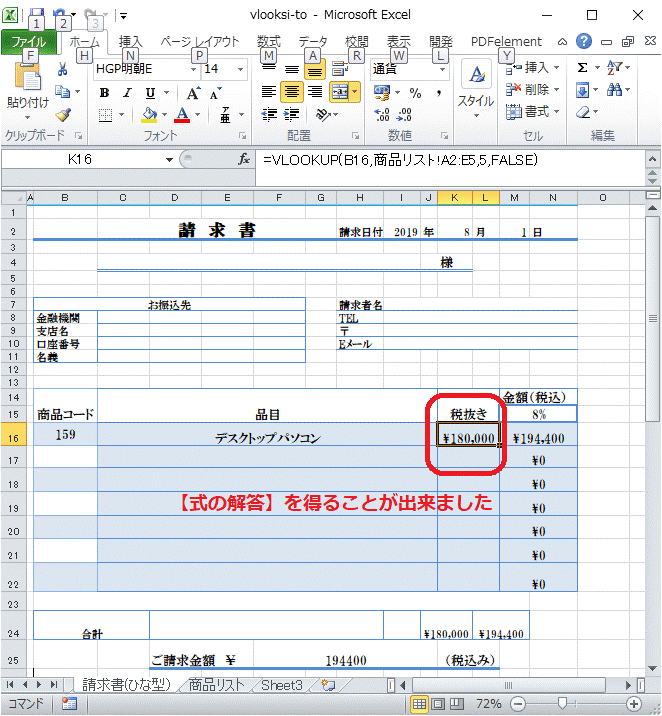
Task: Click the insert function fx icon
Action: point(243,160)
